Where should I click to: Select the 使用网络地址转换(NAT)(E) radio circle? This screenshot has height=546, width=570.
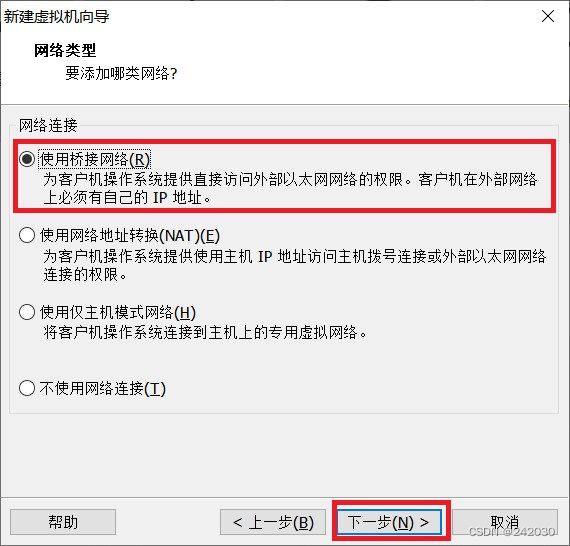[27, 235]
